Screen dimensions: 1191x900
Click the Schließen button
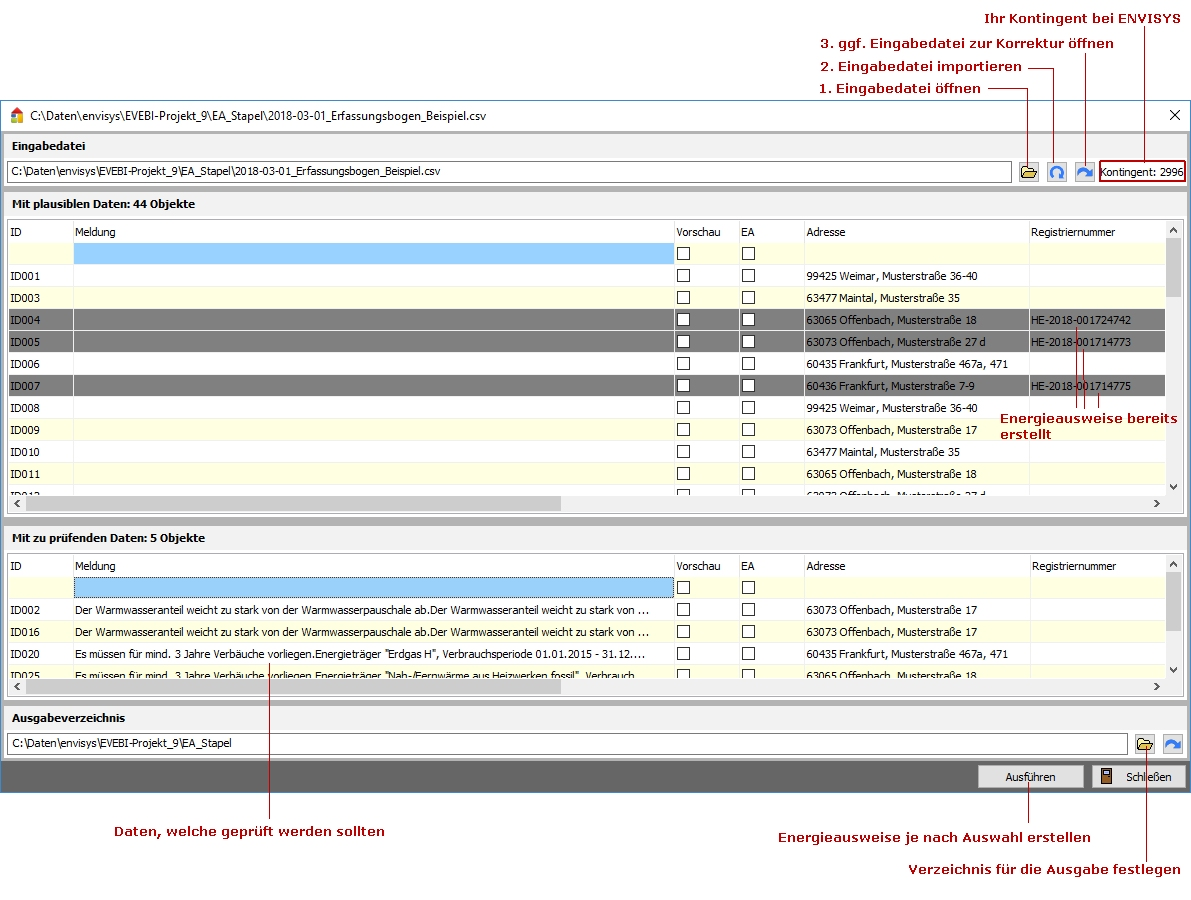tap(1138, 777)
